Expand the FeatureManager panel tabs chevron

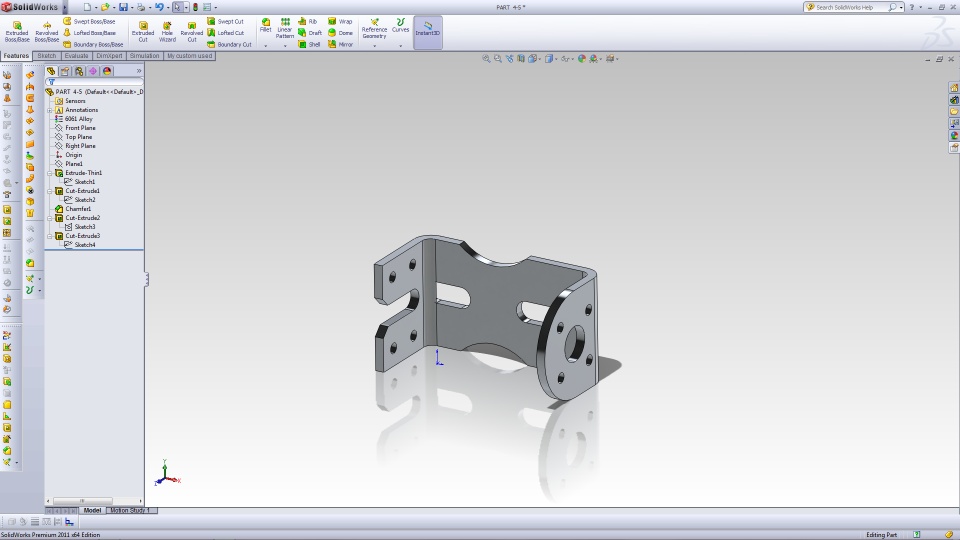(x=139, y=71)
